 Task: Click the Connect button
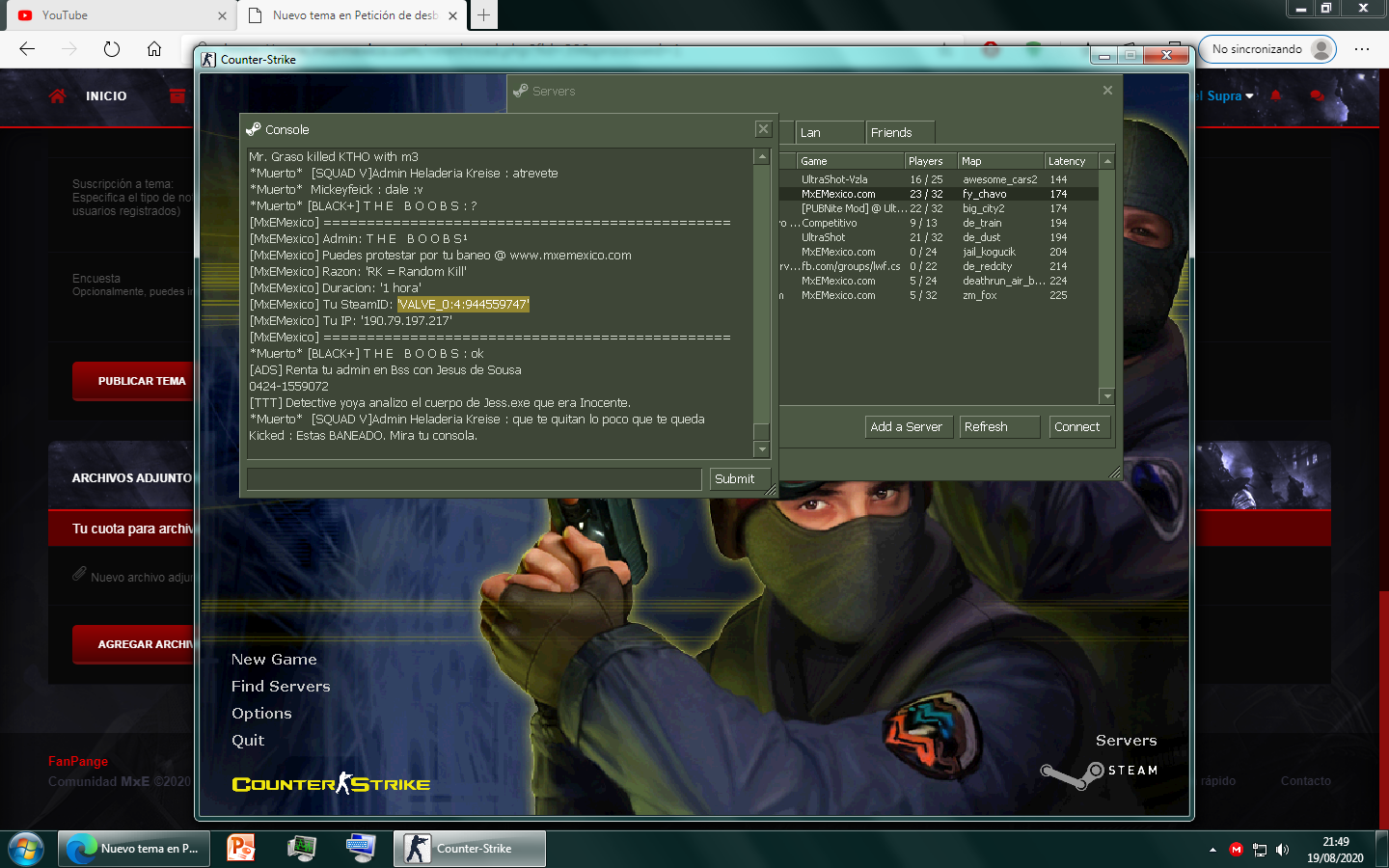[x=1079, y=427]
